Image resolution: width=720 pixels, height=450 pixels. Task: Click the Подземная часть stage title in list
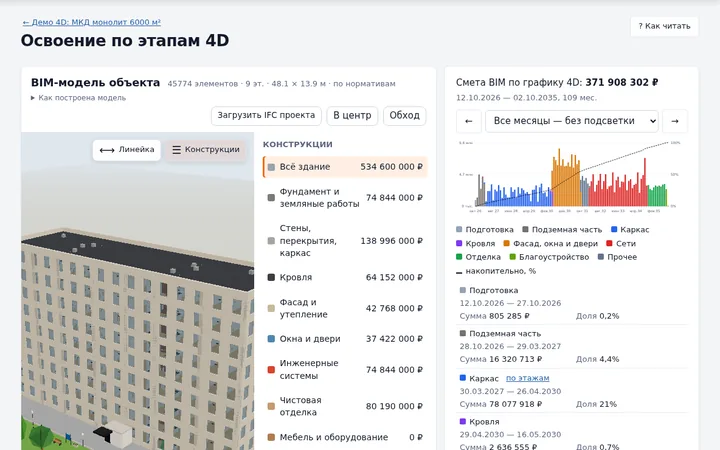click(505, 333)
